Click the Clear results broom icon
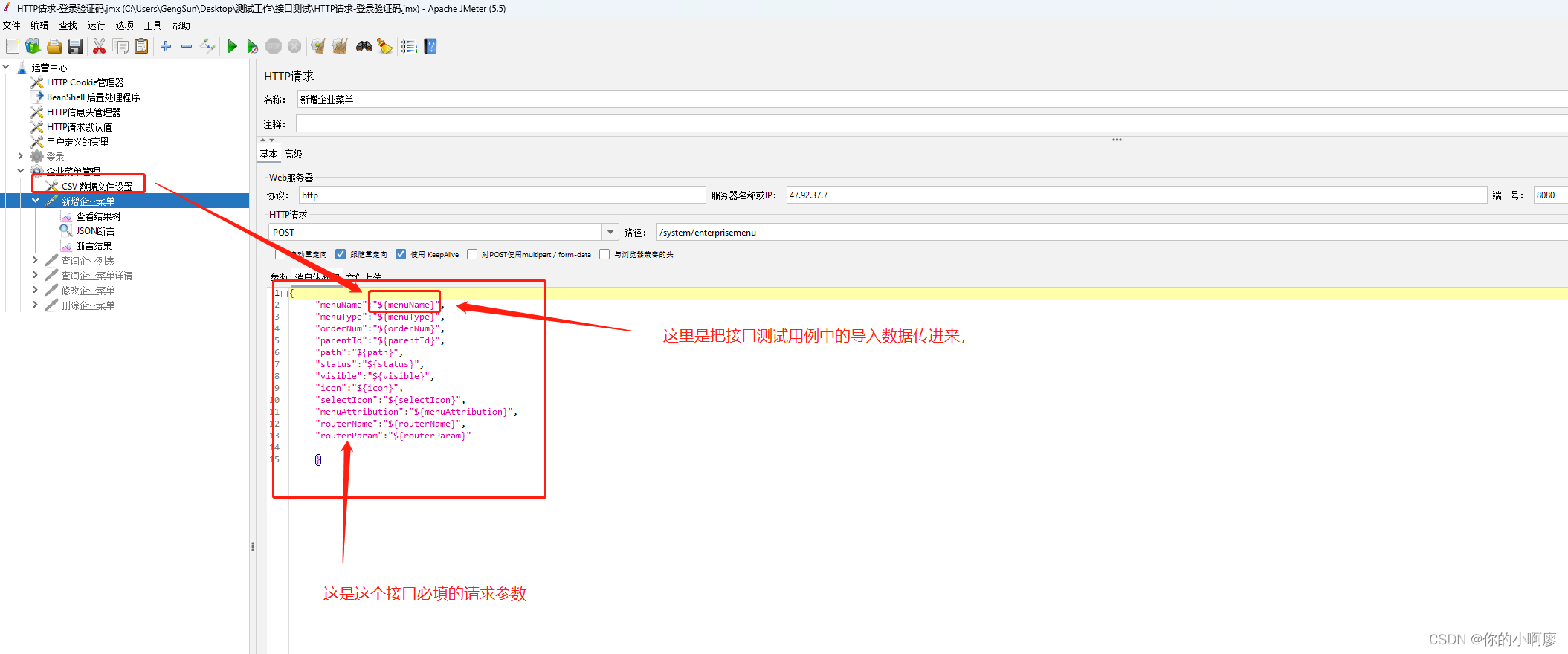The height and width of the screenshot is (654, 1568). (318, 46)
